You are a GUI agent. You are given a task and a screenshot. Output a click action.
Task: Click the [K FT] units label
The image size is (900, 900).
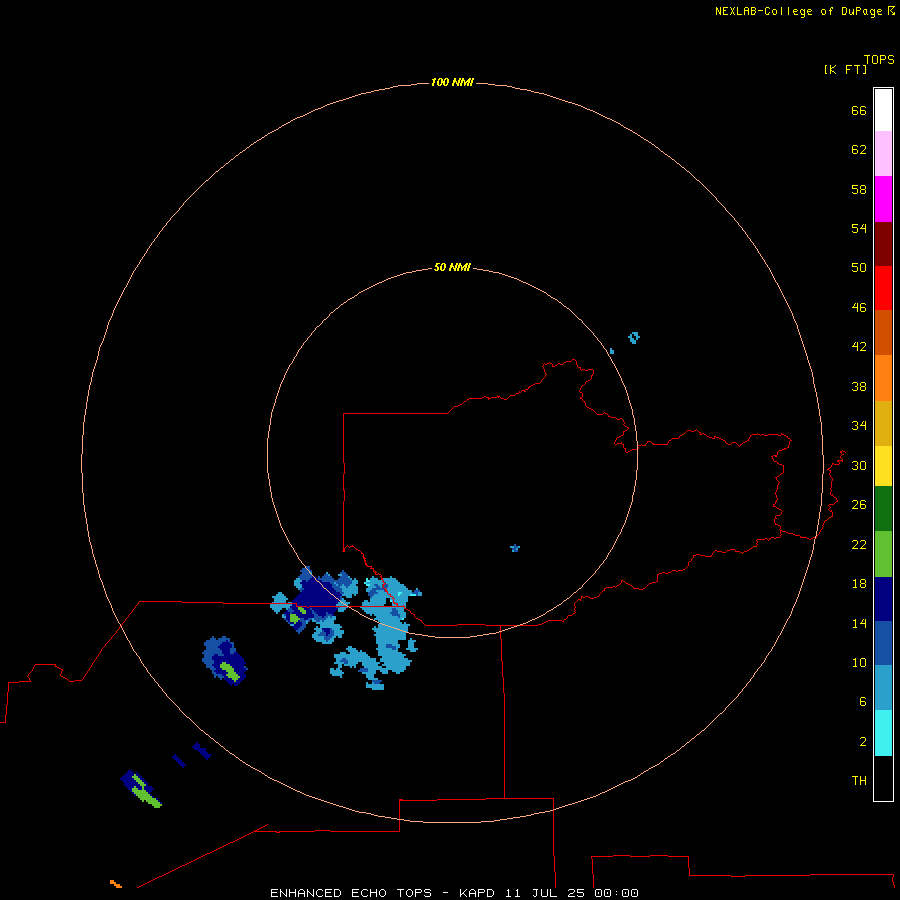845,69
